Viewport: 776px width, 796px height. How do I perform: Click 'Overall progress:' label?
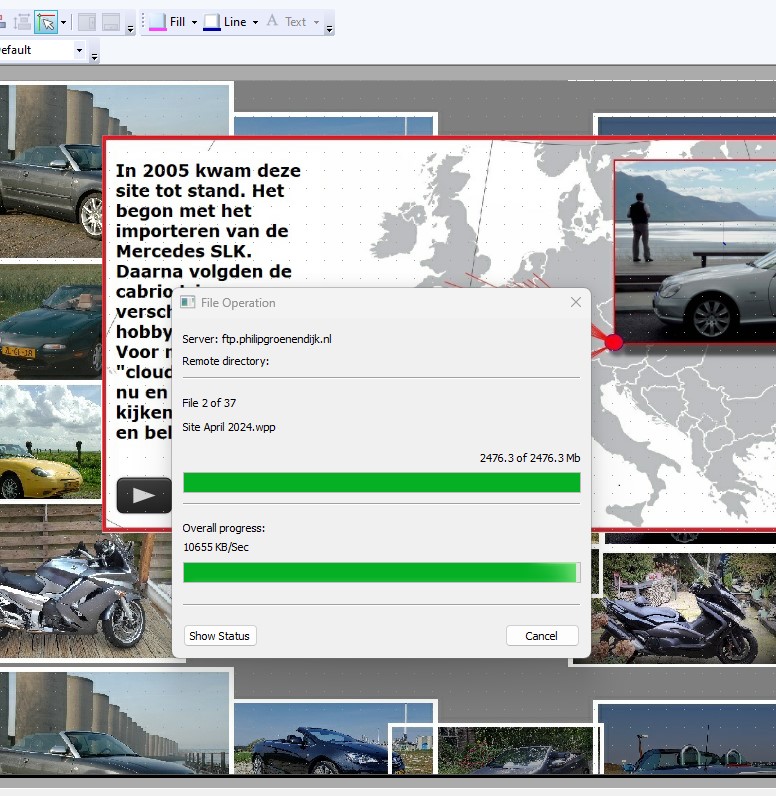[224, 528]
